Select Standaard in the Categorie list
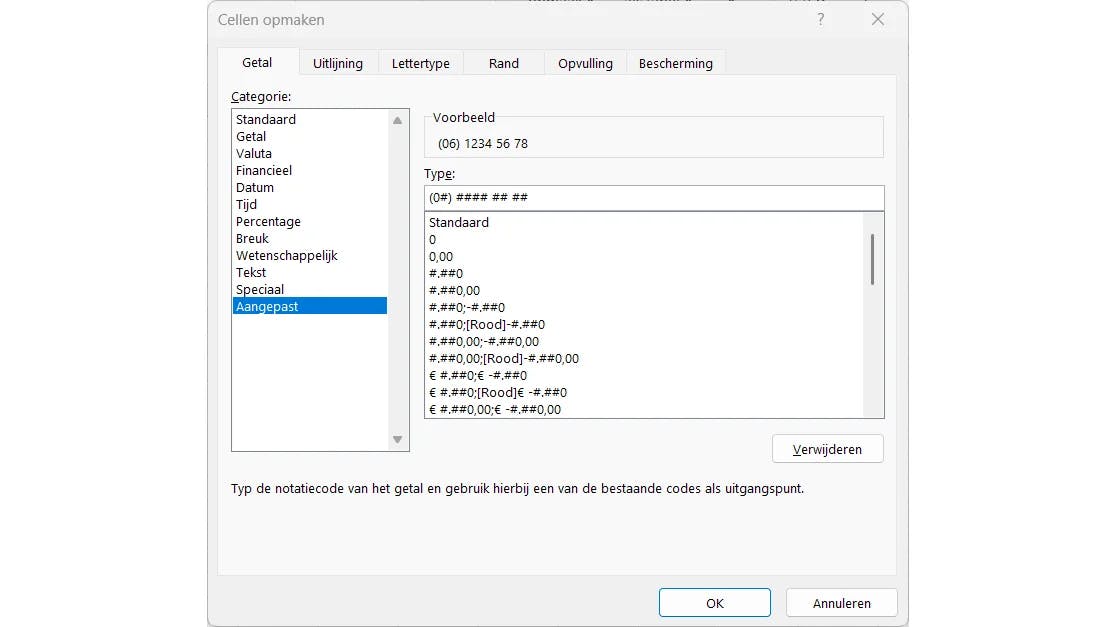Screen dimensions: 1115x627 (x=310, y=119)
